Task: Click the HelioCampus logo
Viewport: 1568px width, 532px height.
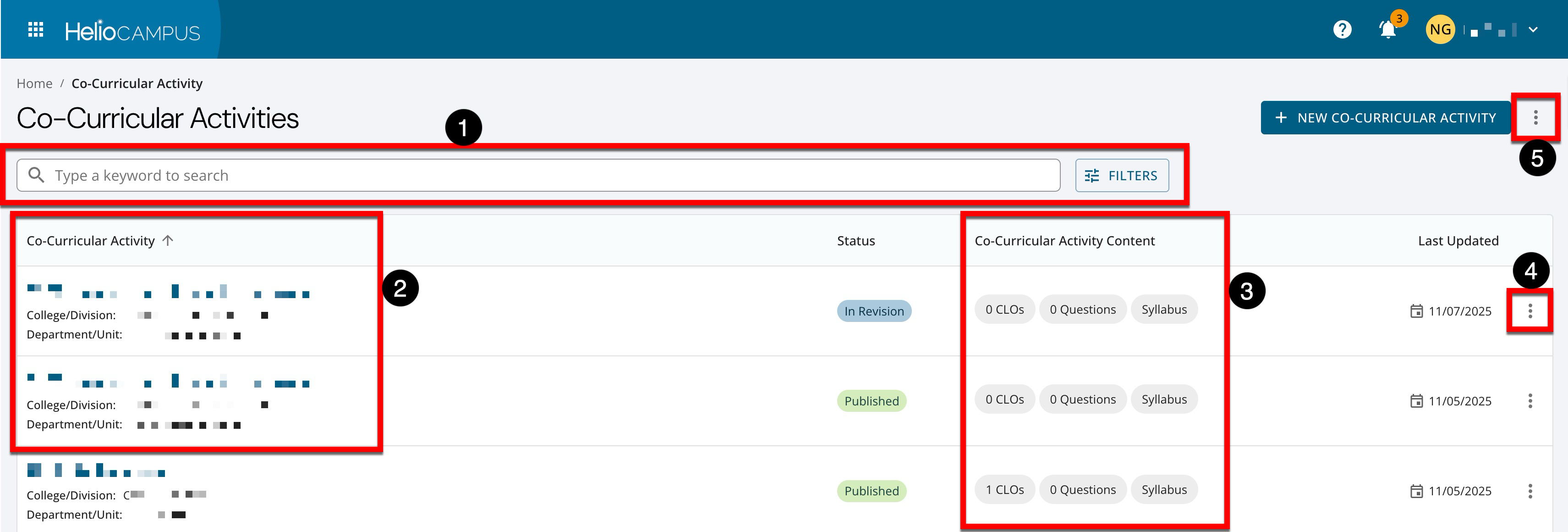Action: [132, 31]
